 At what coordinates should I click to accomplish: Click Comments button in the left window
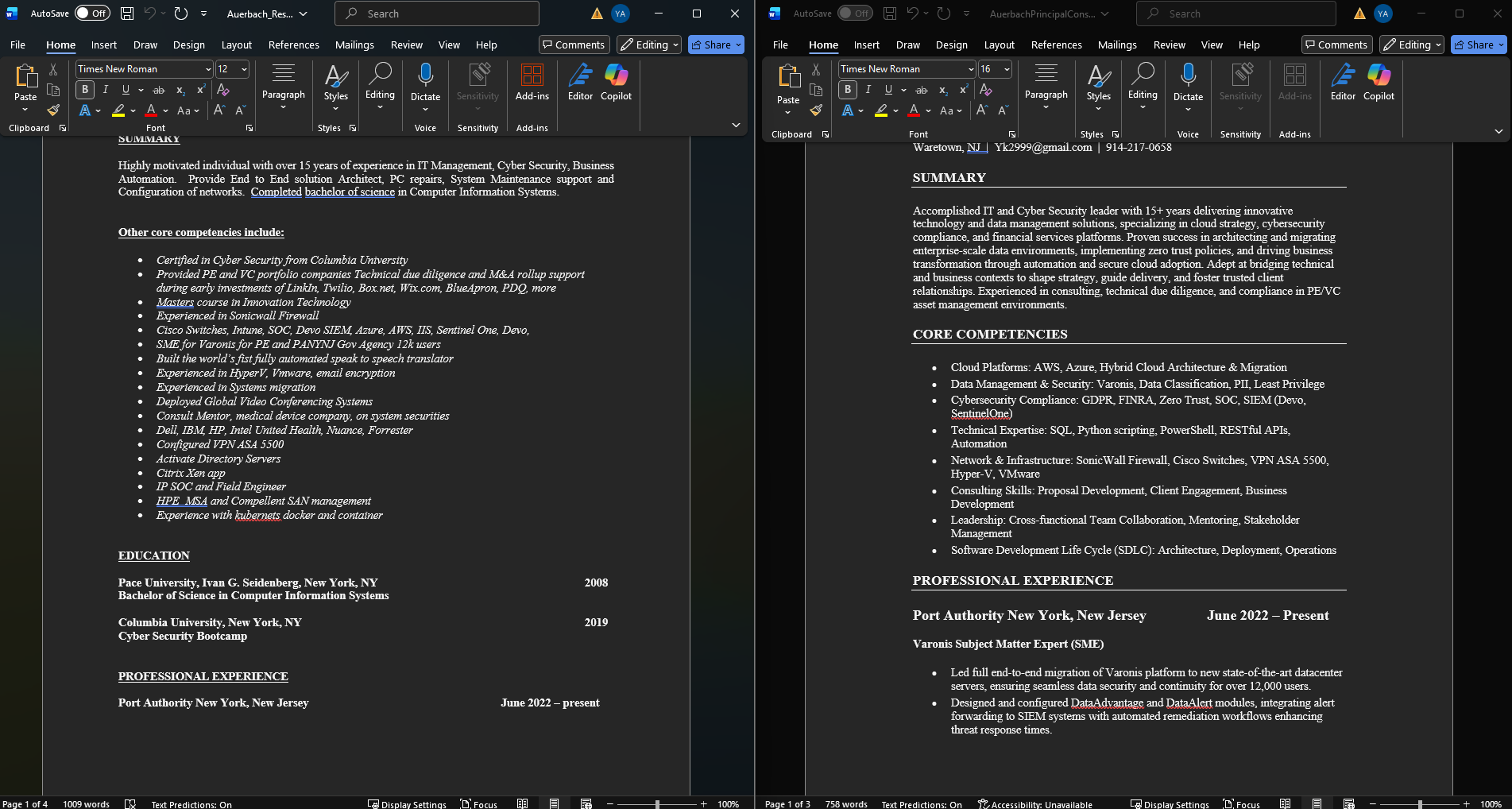574,45
